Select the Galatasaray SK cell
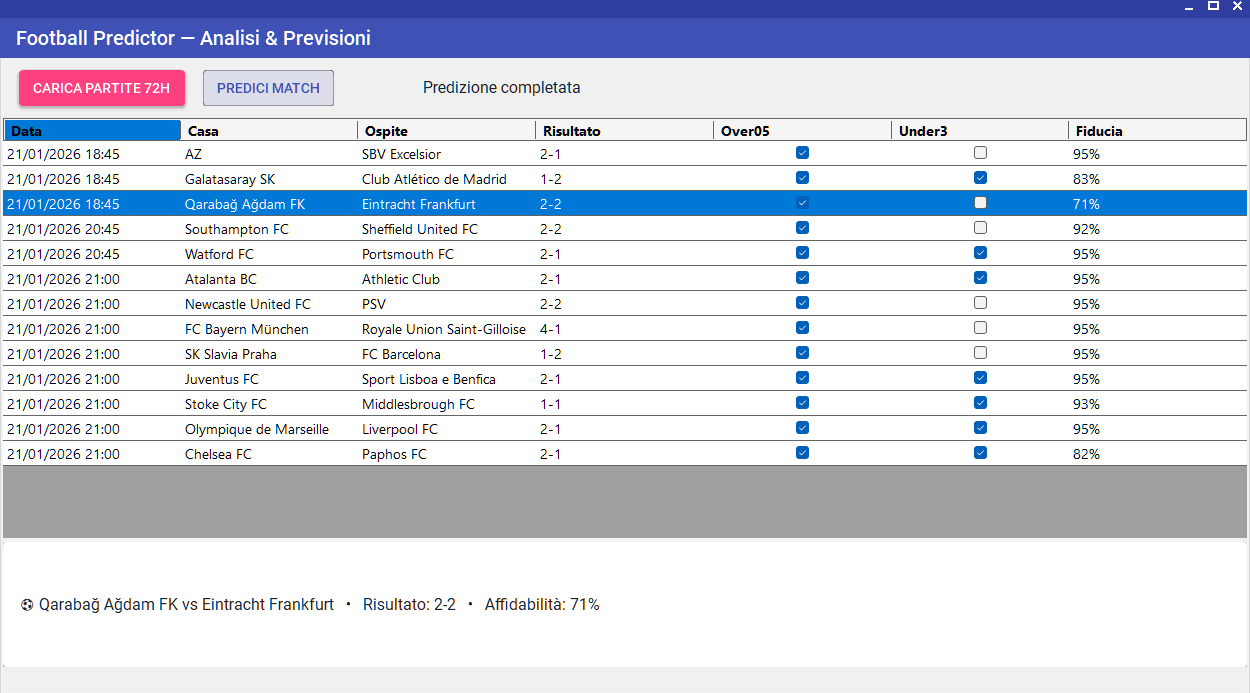The width and height of the screenshot is (1250, 693). [269, 179]
